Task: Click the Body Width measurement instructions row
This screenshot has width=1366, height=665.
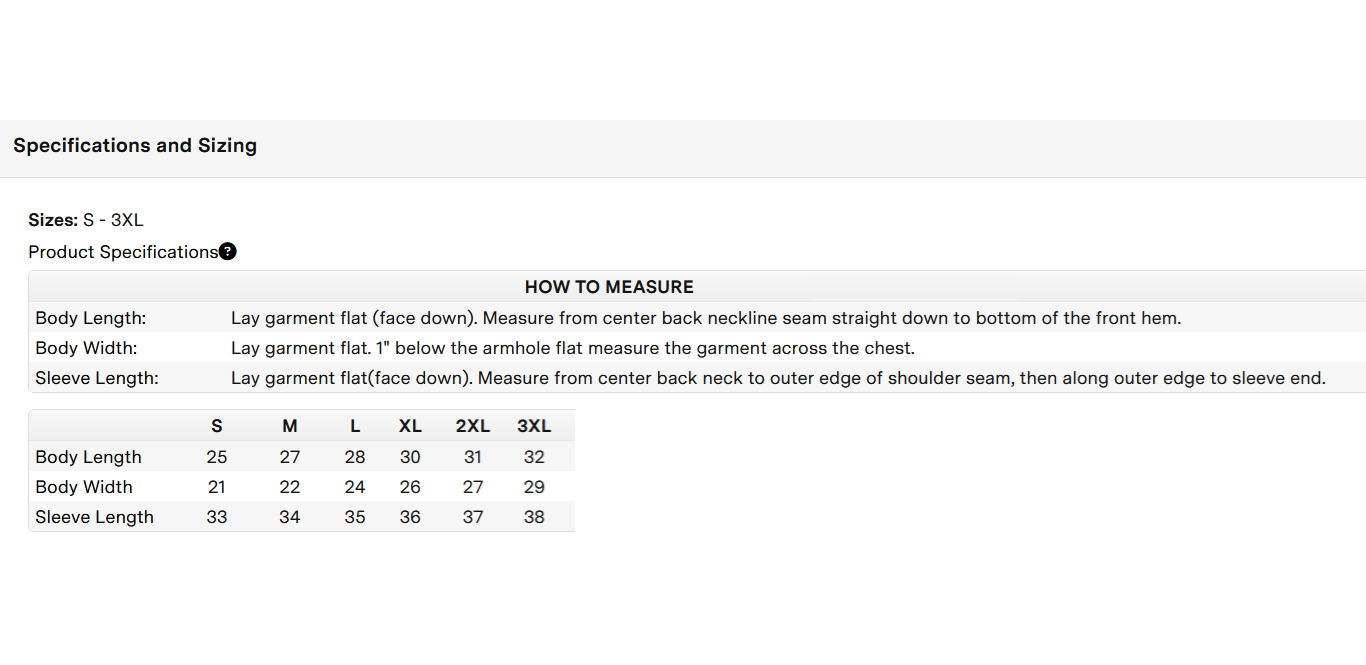Action: coord(697,348)
